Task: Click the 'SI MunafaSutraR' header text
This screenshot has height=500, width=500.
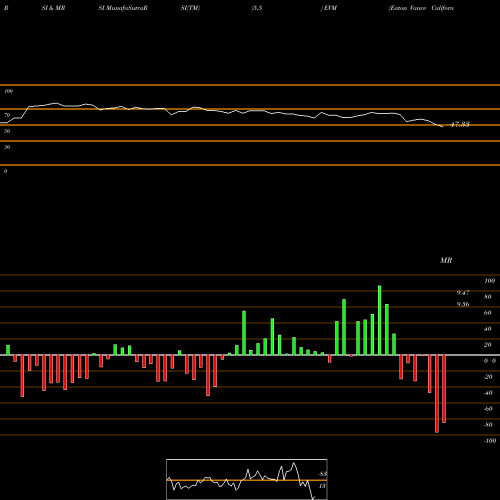Action: tap(123, 8)
